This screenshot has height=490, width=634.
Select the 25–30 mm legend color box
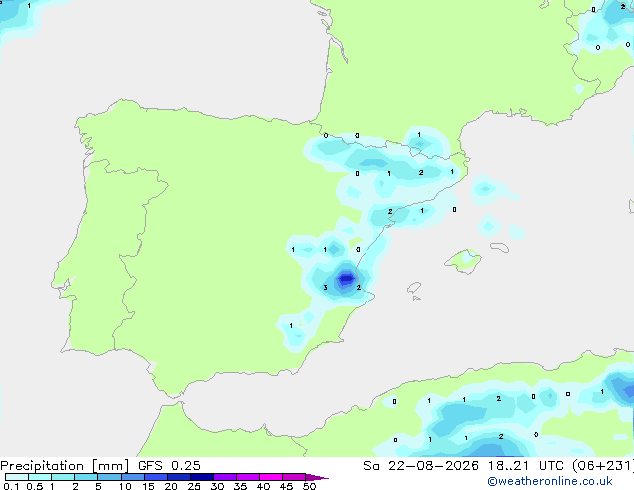(x=202, y=477)
